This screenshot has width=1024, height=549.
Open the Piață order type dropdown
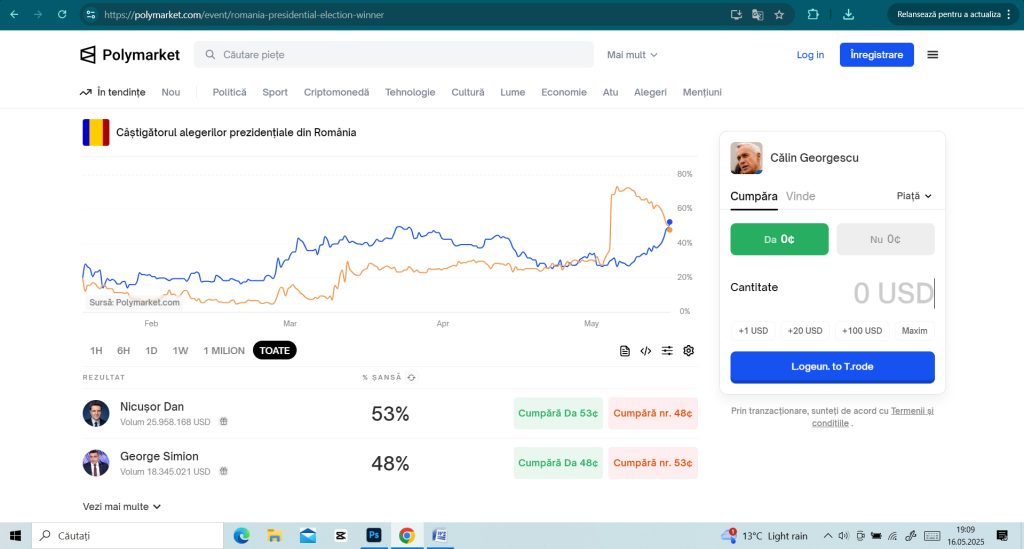pyautogui.click(x=914, y=196)
